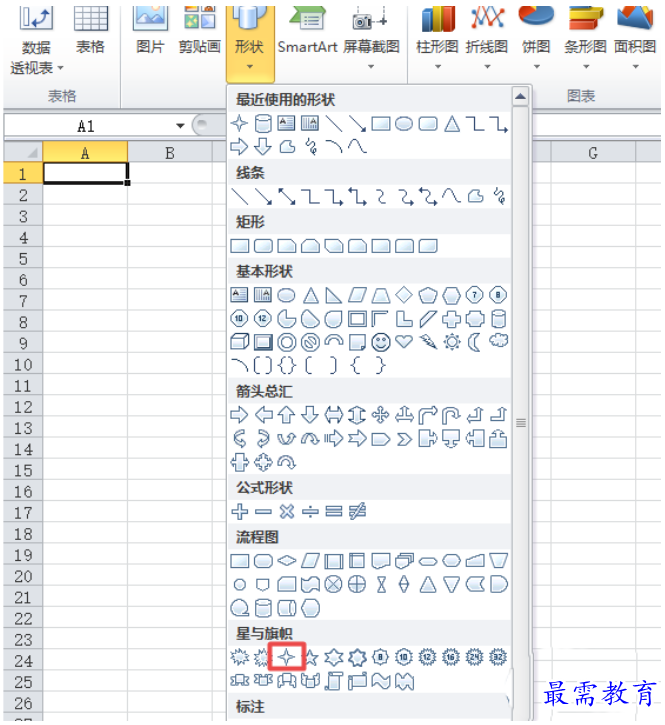Image resolution: width=665 pixels, height=725 pixels.
Task: Open 柱形图 column chart dropdown
Action: (x=437, y=39)
